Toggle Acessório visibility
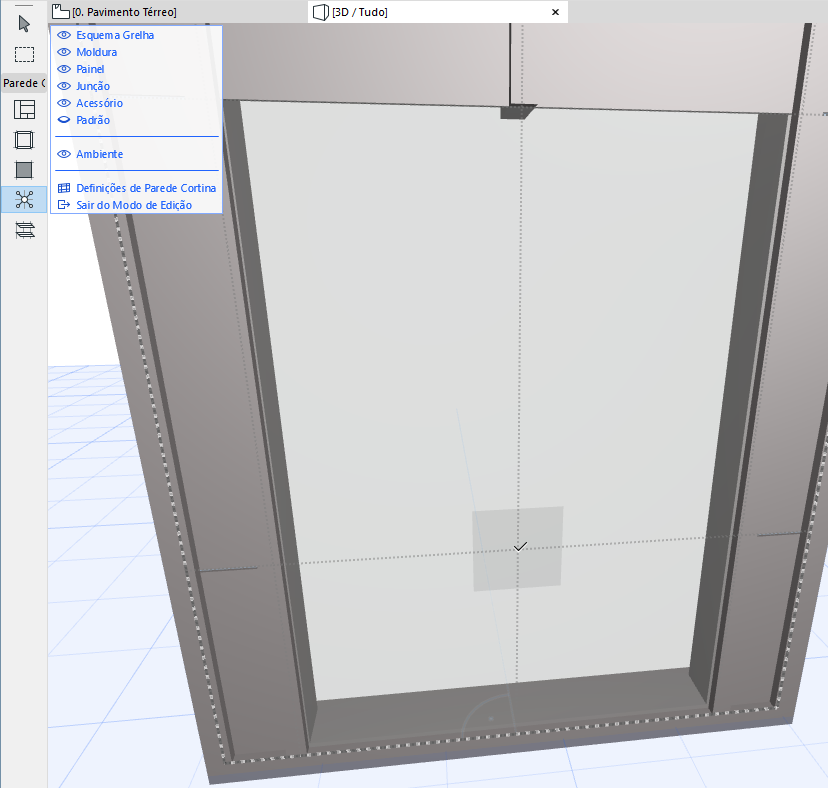The height and width of the screenshot is (788, 828). tap(64, 103)
